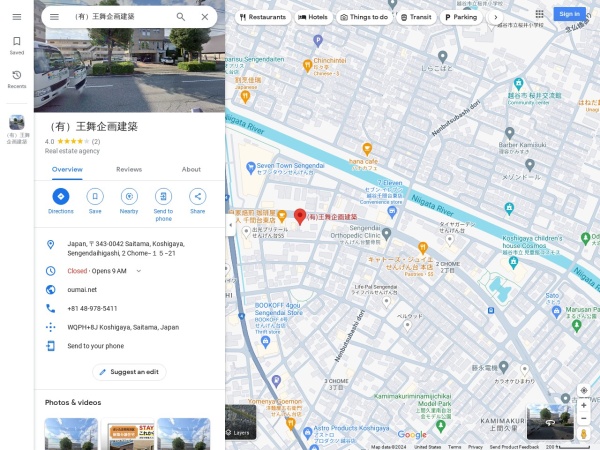Open the STAY sign photo thumbnail
Screen dimensions: 600x450
pos(127,434)
